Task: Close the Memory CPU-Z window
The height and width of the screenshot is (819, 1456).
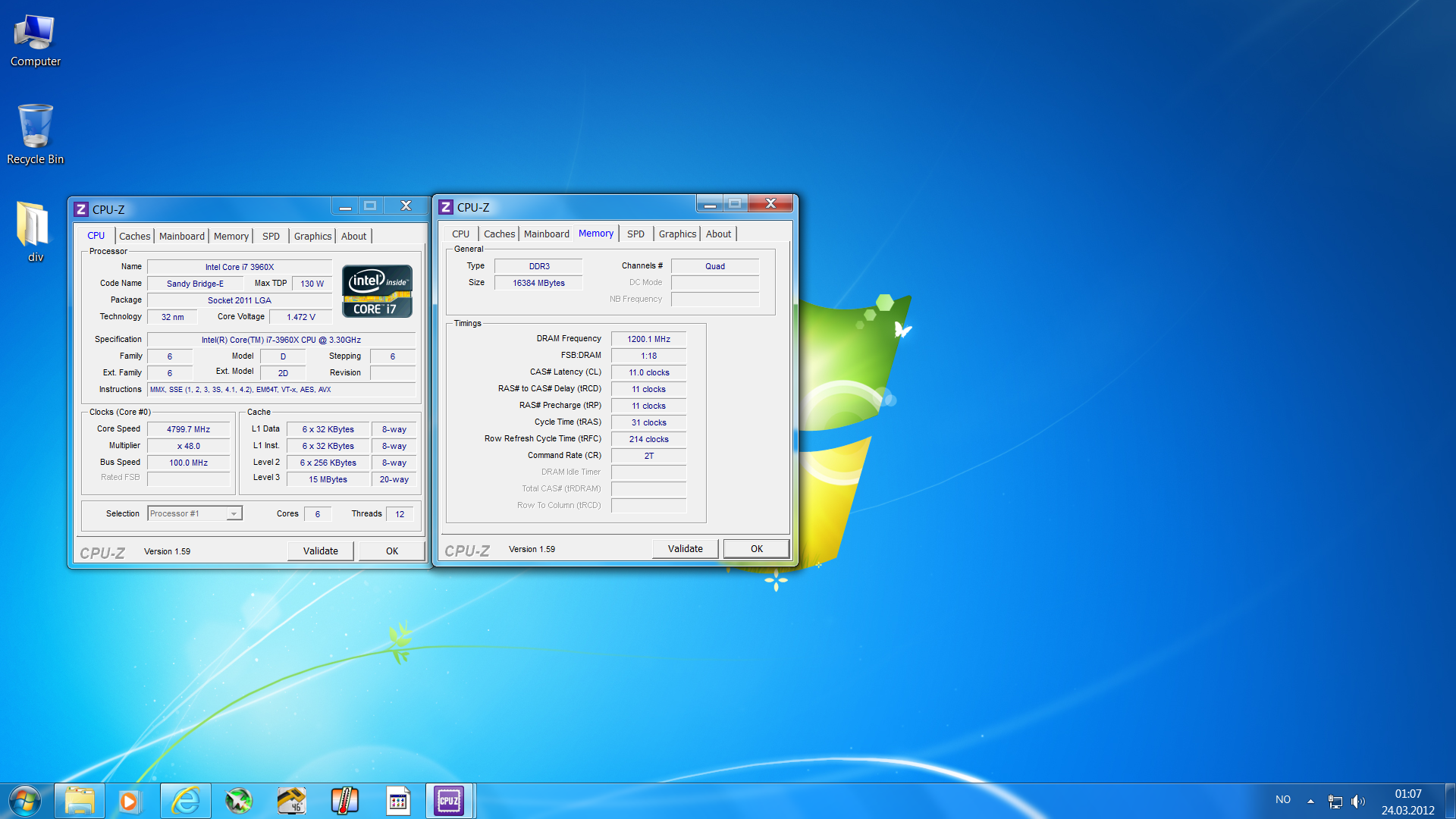Action: tap(770, 203)
